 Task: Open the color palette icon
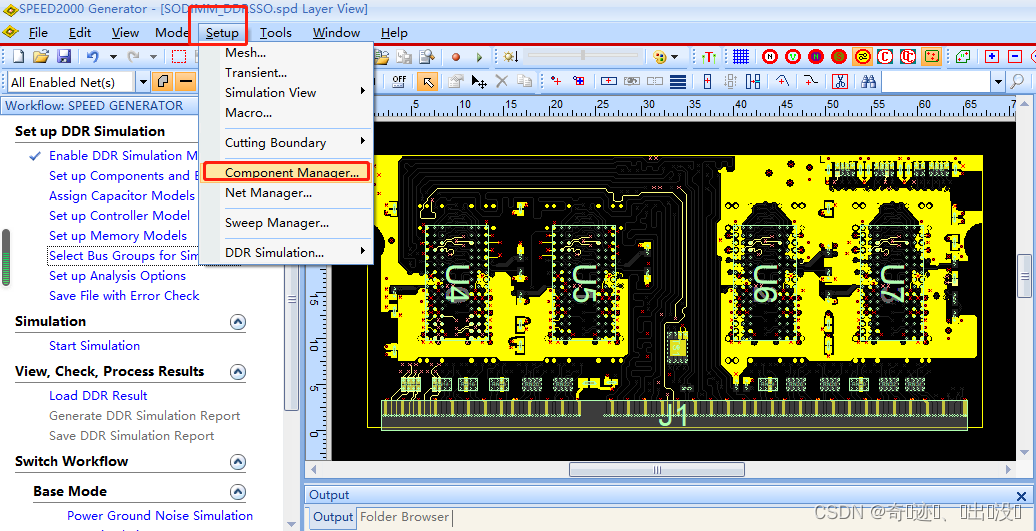[x=659, y=57]
